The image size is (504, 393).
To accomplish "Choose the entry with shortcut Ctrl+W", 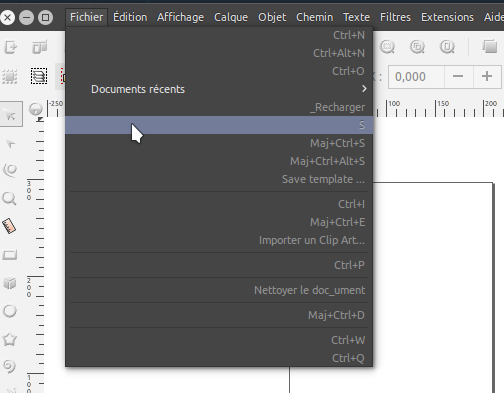I will [219, 340].
